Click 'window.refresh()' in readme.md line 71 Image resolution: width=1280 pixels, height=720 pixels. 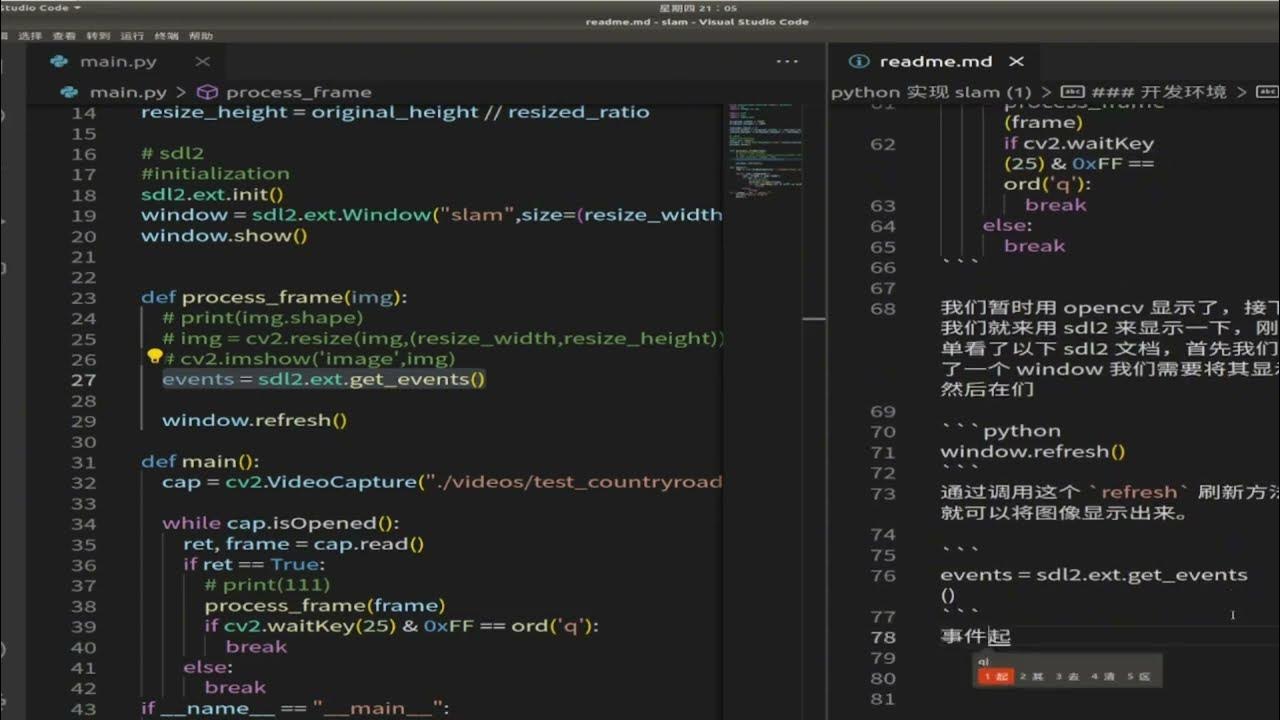pos(1033,451)
